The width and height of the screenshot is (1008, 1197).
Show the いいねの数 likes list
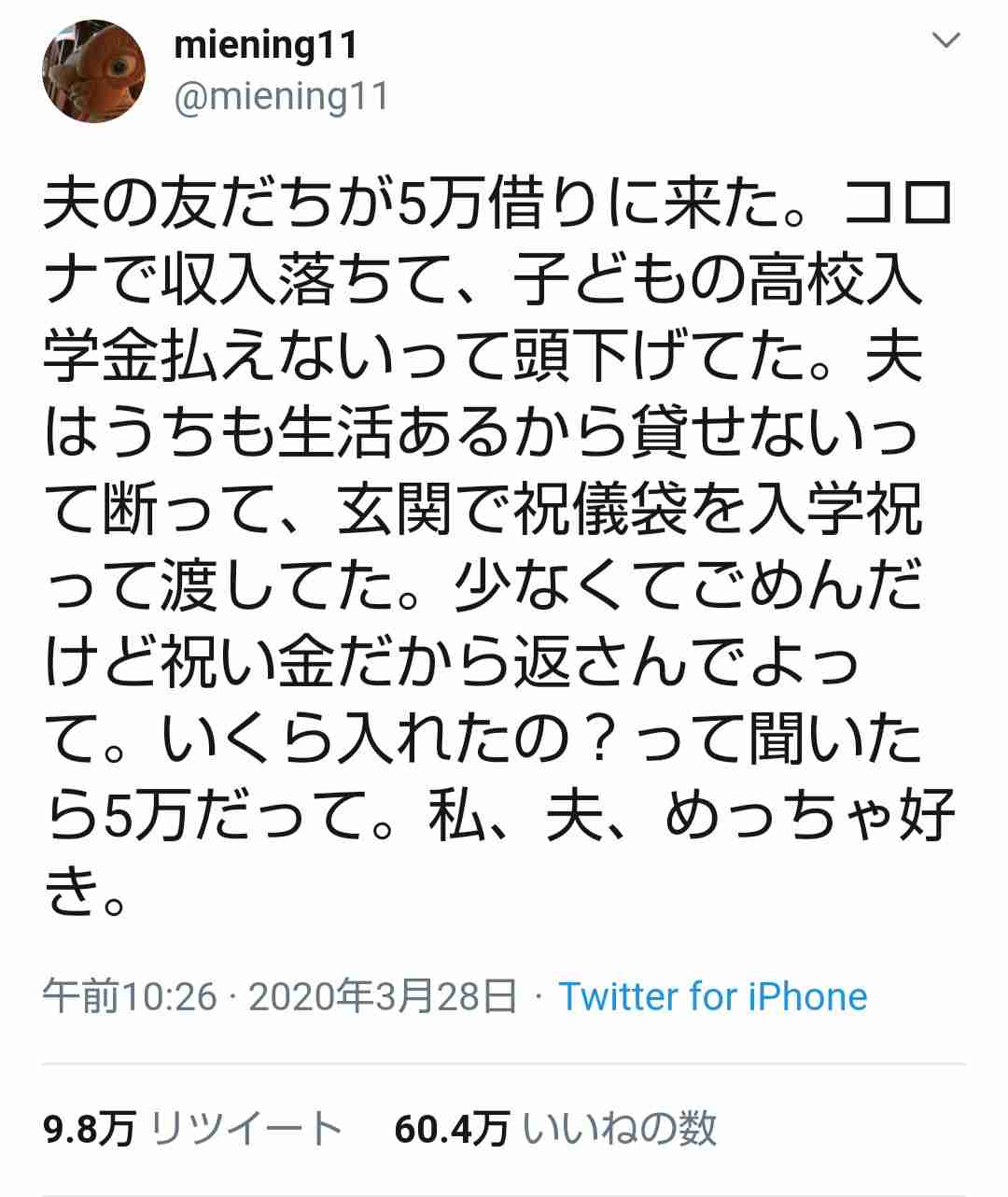pos(620,1129)
